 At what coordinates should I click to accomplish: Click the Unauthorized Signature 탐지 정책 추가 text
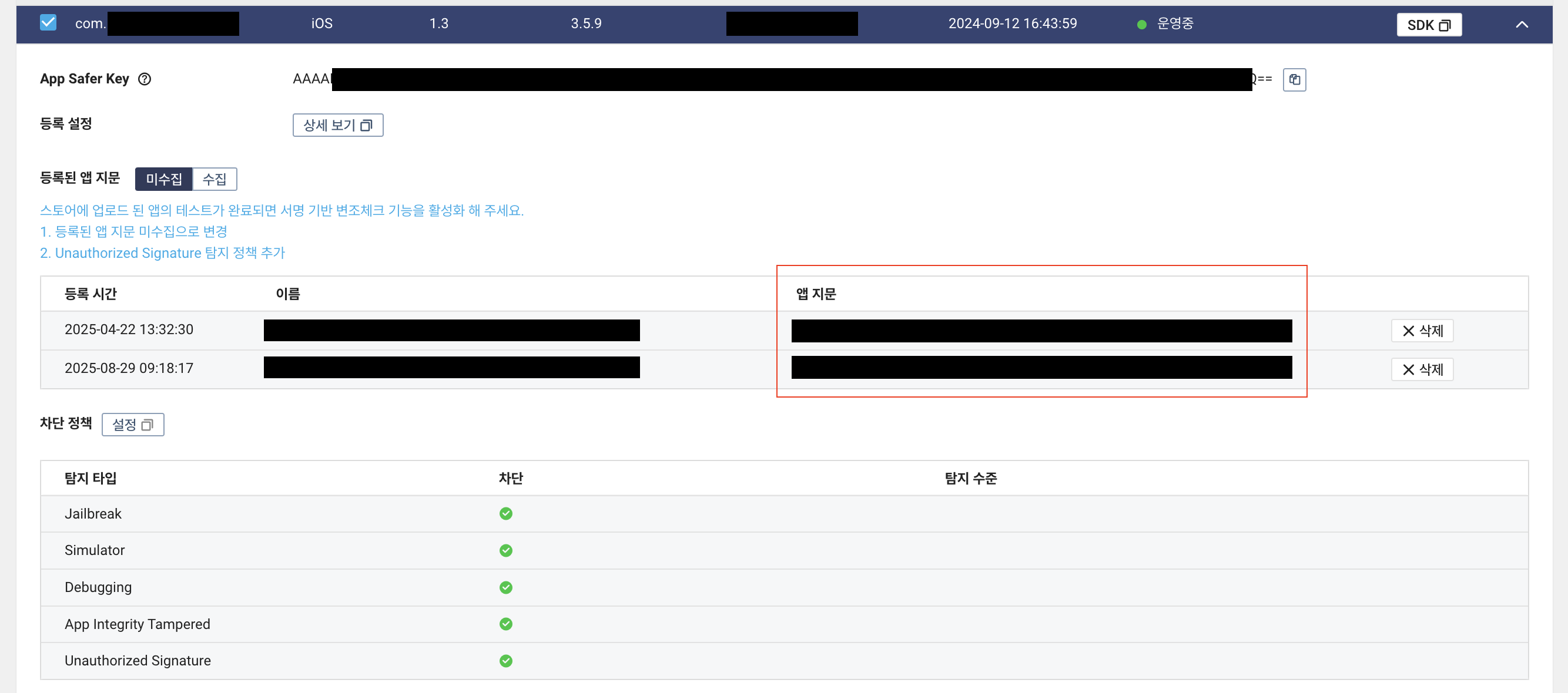(163, 253)
